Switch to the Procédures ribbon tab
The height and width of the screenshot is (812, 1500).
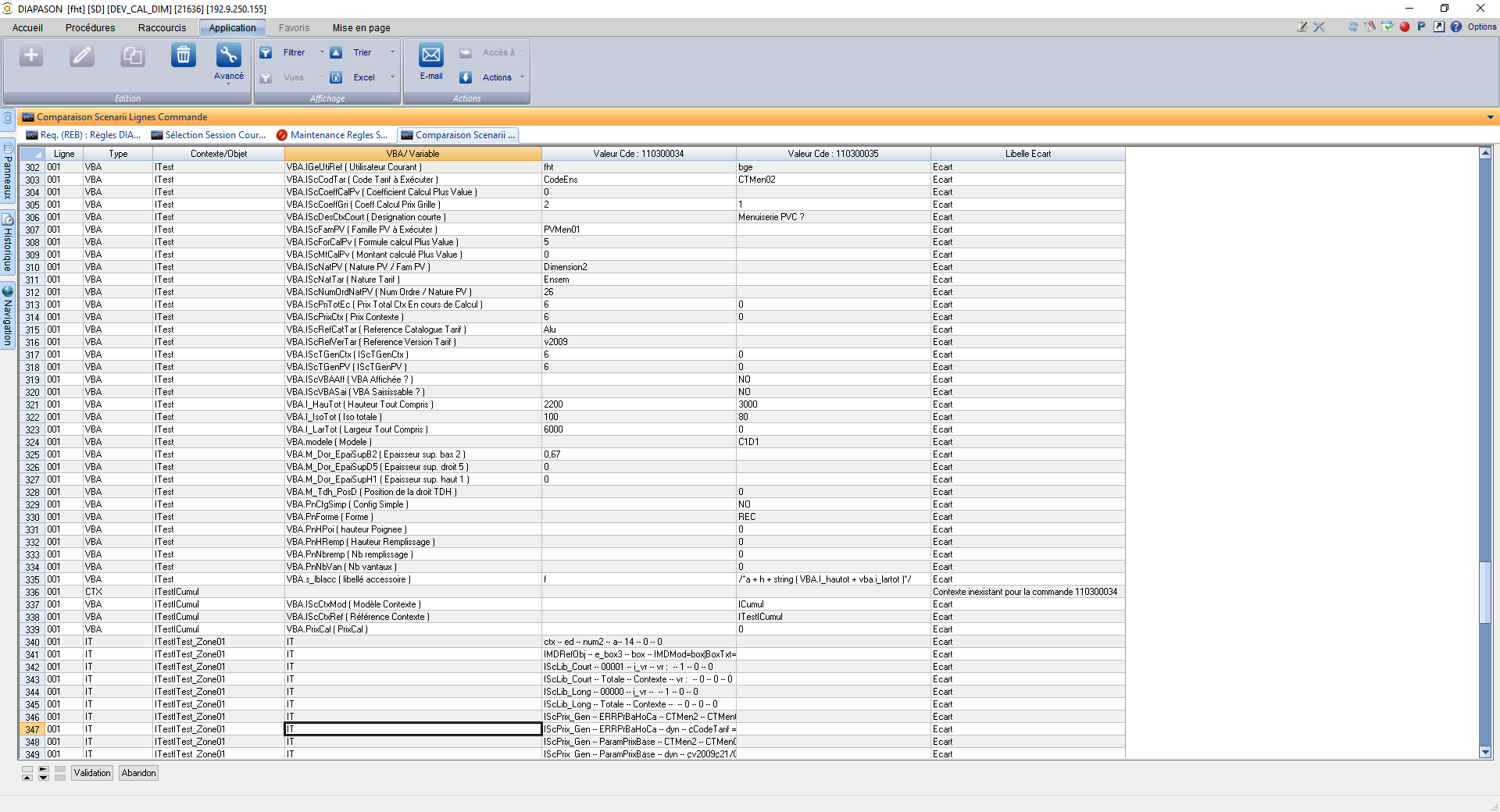[x=90, y=28]
